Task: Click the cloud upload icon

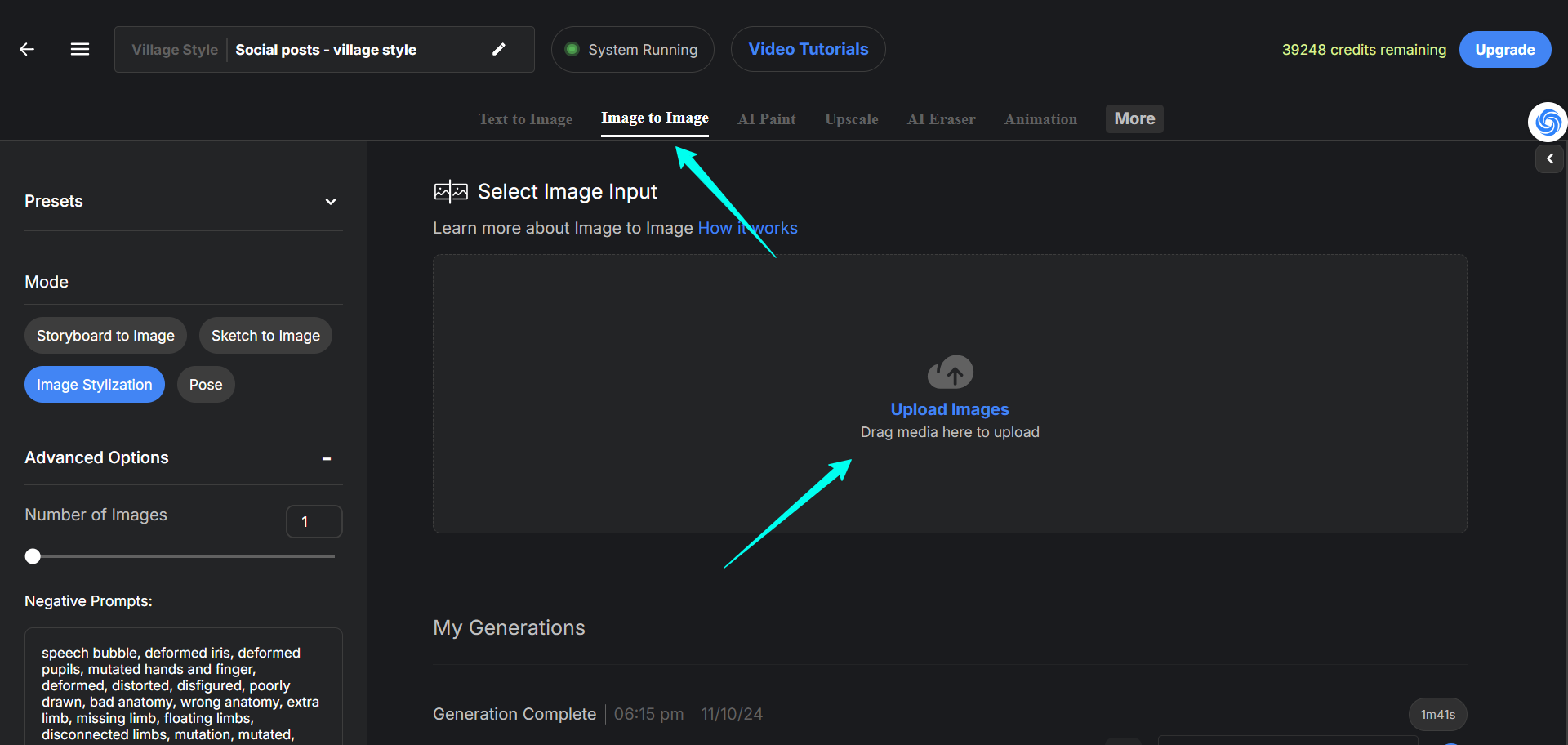Action: coord(950,372)
